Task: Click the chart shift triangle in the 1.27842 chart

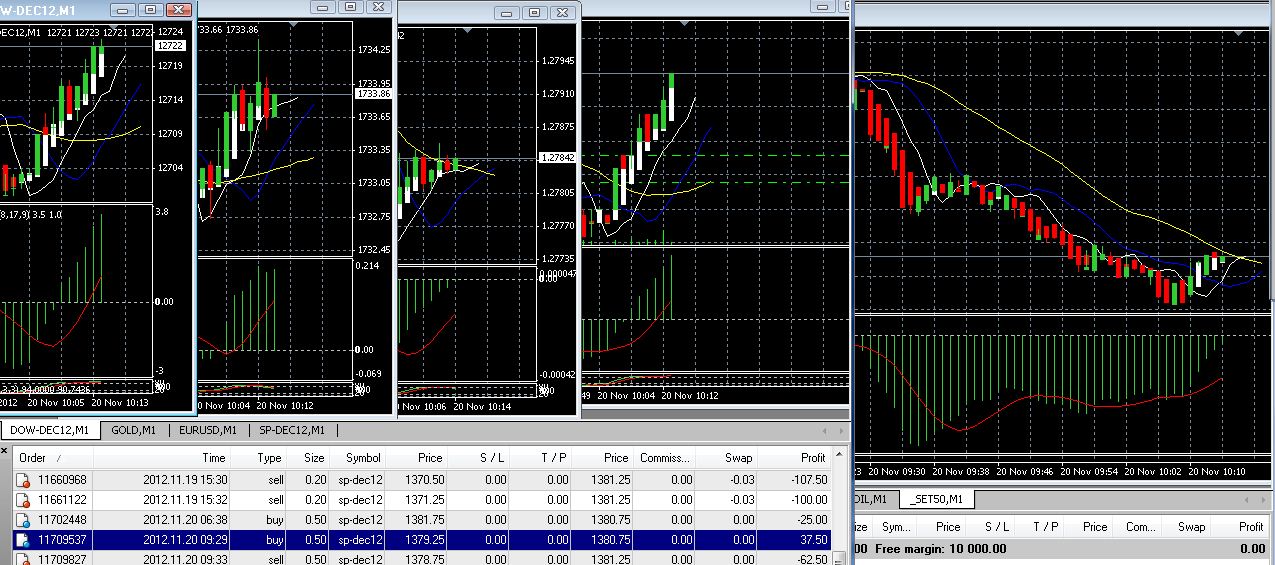Action: 465,30
